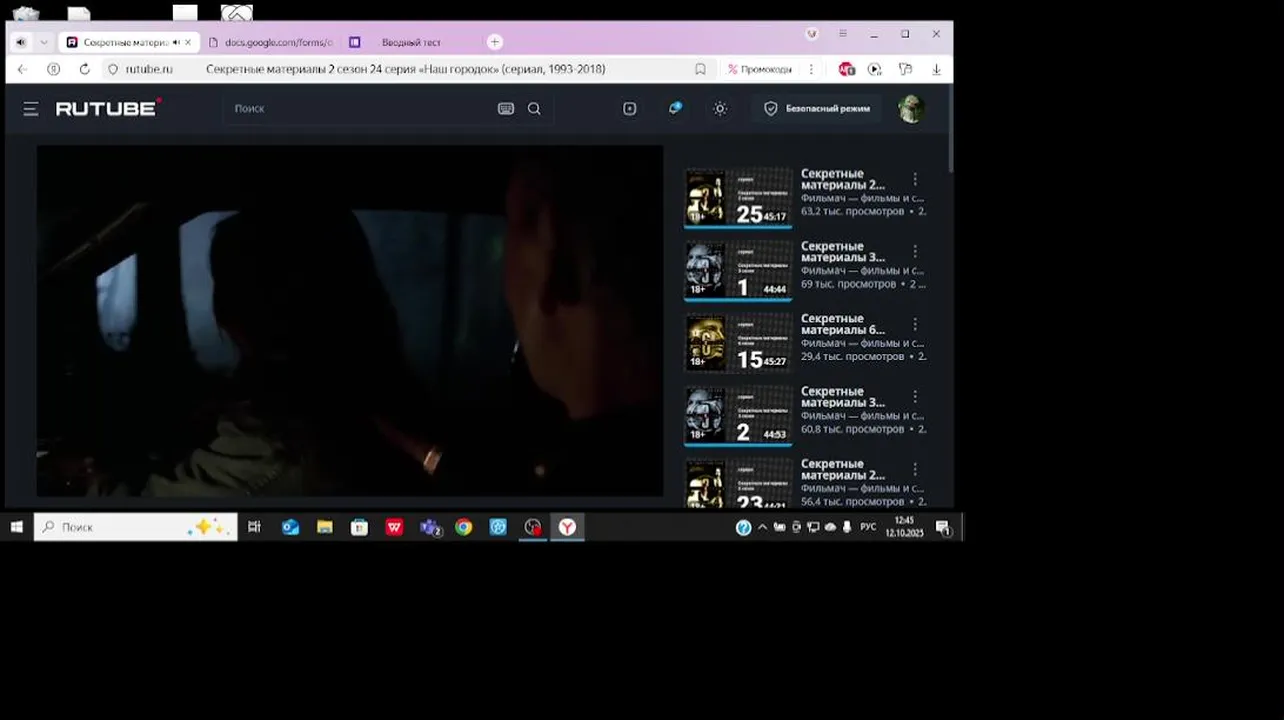Click the Yandex Alice round icon
The height and width of the screenshot is (720, 1284).
[x=54, y=69]
